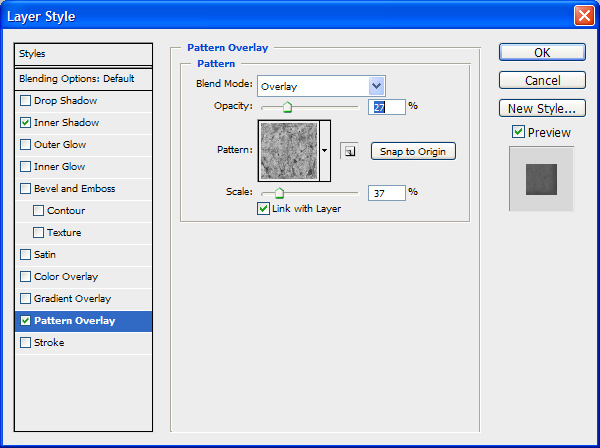This screenshot has height=448, width=600.
Task: Click the New Style... button
Action: click(x=542, y=108)
